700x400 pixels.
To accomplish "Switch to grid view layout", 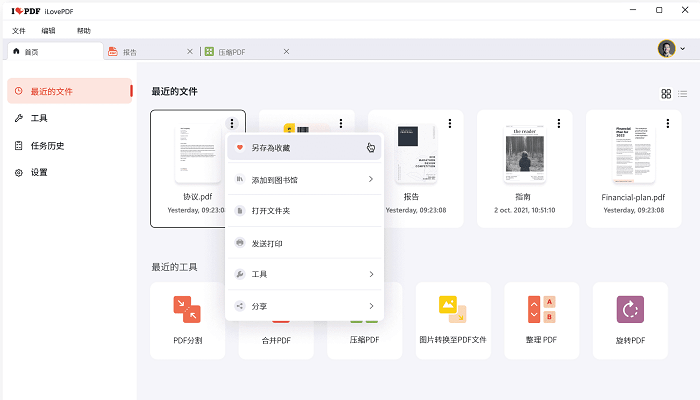I will click(x=666, y=93).
